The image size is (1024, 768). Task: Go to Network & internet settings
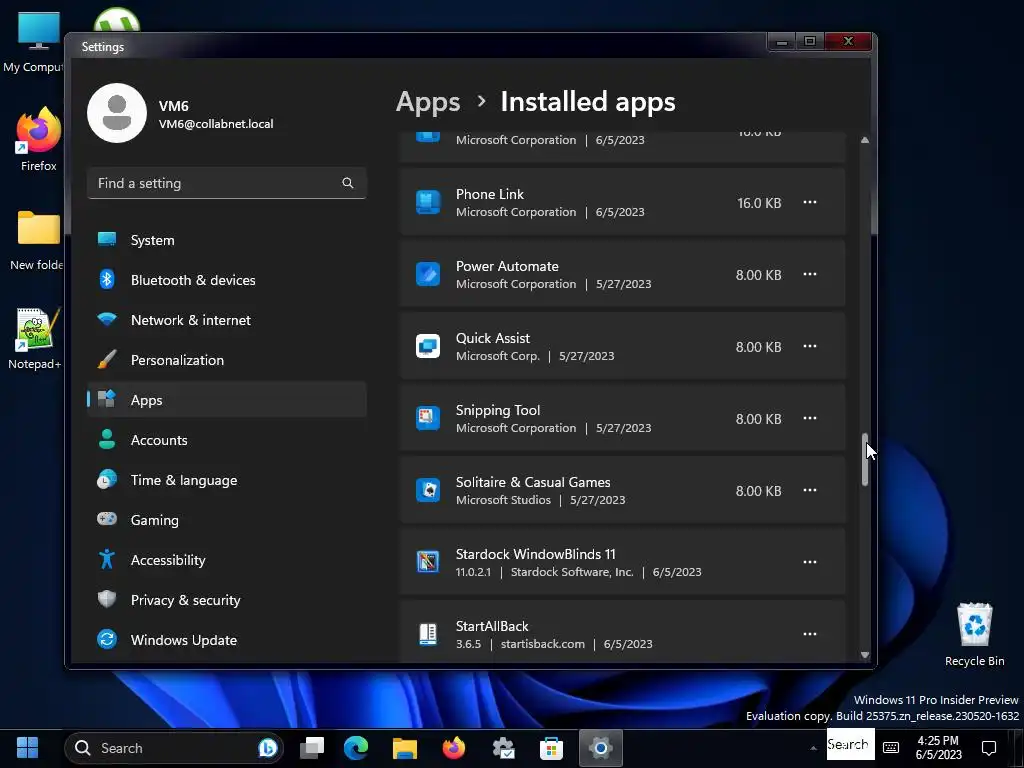[227, 320]
